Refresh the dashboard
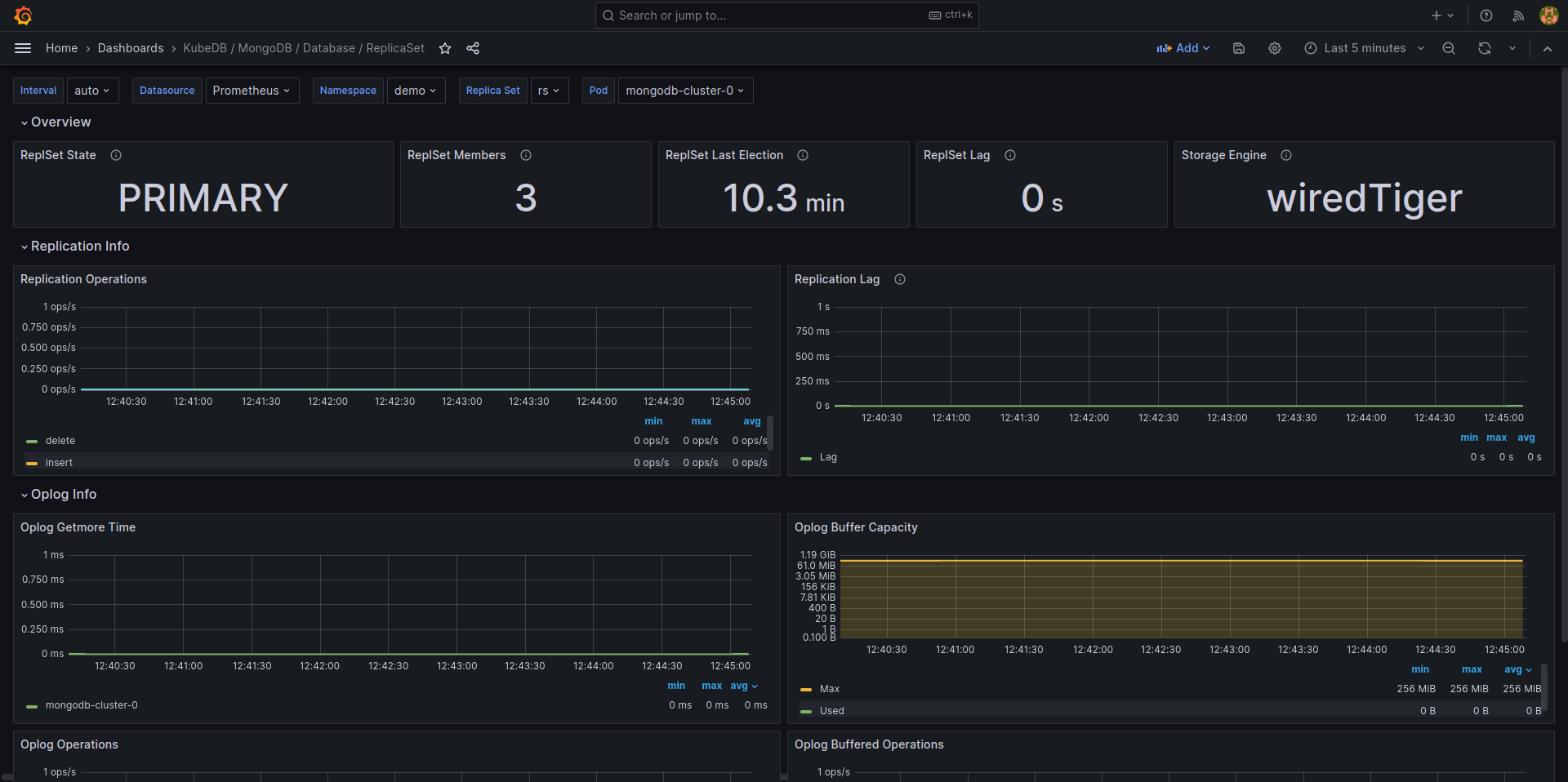Screen dimensions: 1568x782 (1485, 48)
